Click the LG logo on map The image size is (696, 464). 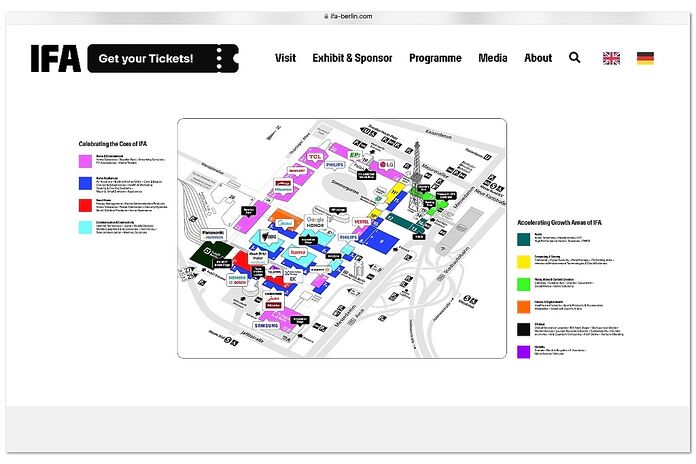click(x=386, y=164)
